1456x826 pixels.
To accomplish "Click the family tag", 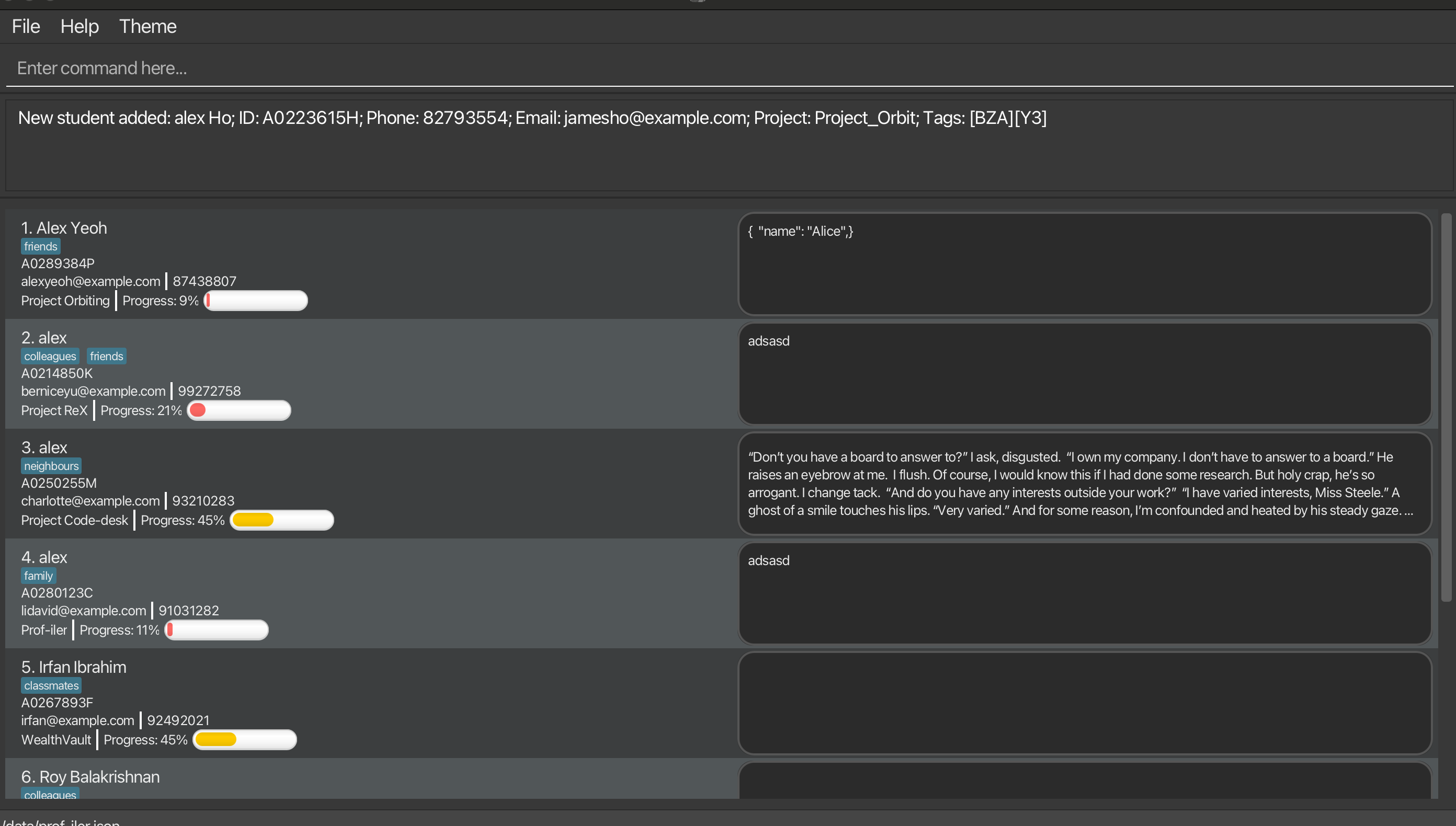I will 38,576.
